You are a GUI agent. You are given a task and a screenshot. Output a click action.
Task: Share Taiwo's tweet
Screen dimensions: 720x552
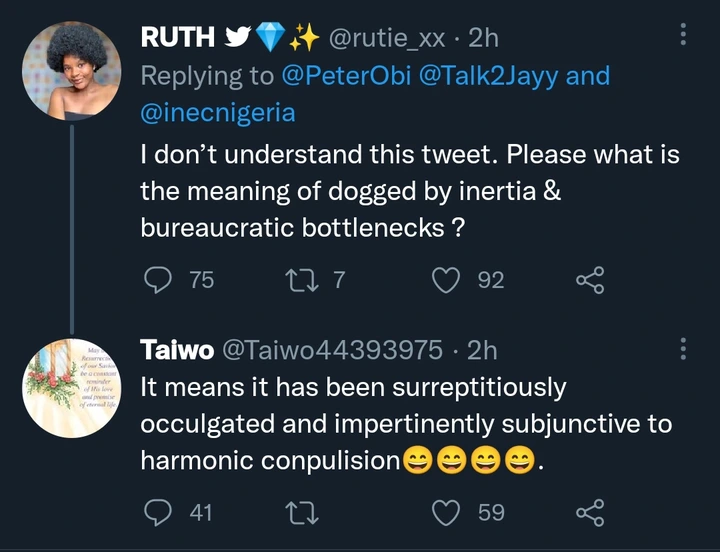tap(590, 513)
